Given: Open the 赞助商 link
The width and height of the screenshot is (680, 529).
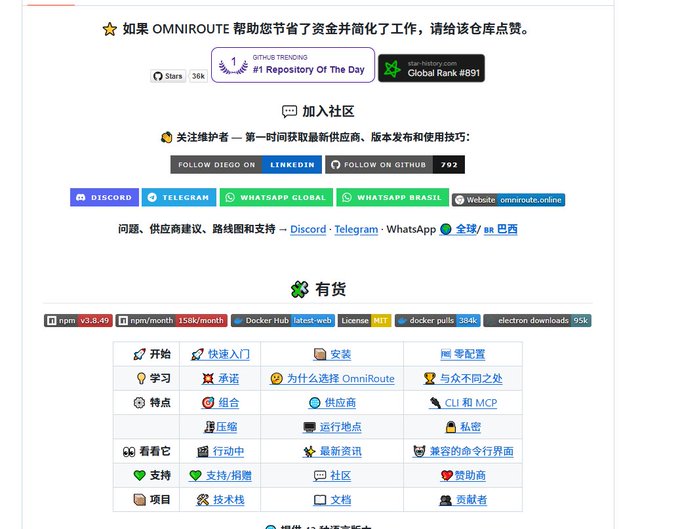Looking at the screenshot, I should click(463, 476).
